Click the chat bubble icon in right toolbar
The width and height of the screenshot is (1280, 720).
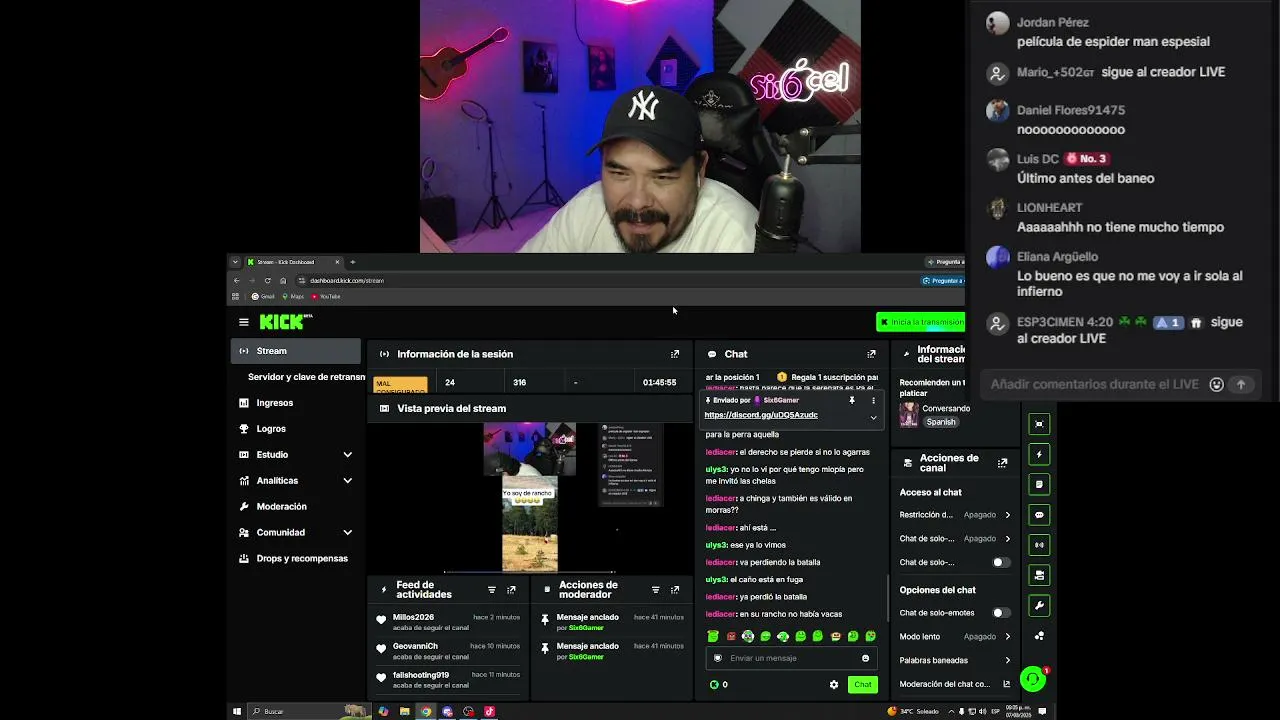pyautogui.click(x=1039, y=515)
